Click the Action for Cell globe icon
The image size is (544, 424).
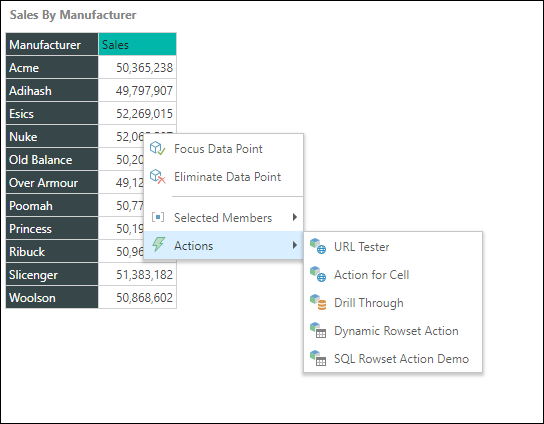(x=318, y=274)
